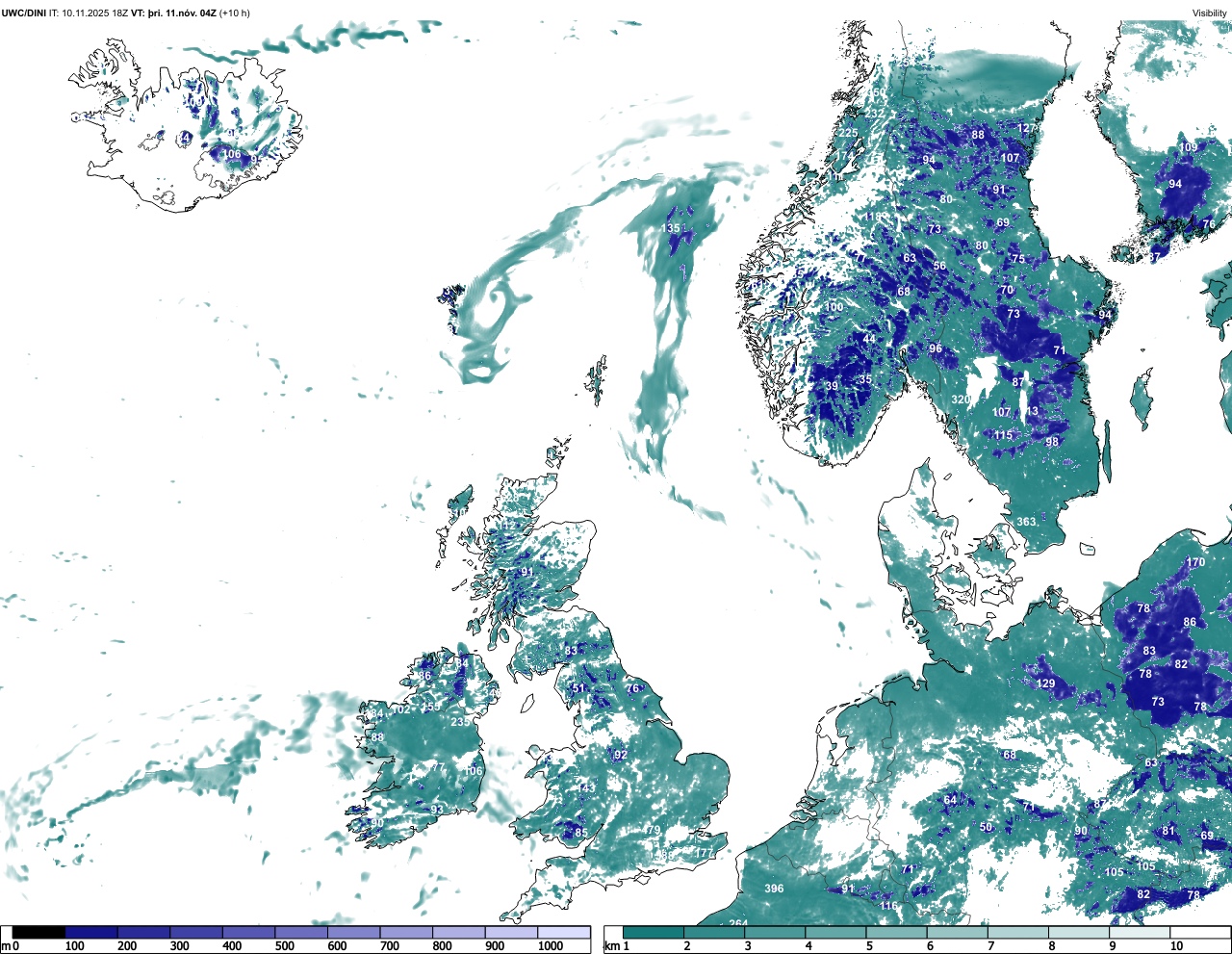Viewport: 1232px width, 954px height.
Task: Click the '44' value in Norway
Action: click(x=869, y=339)
